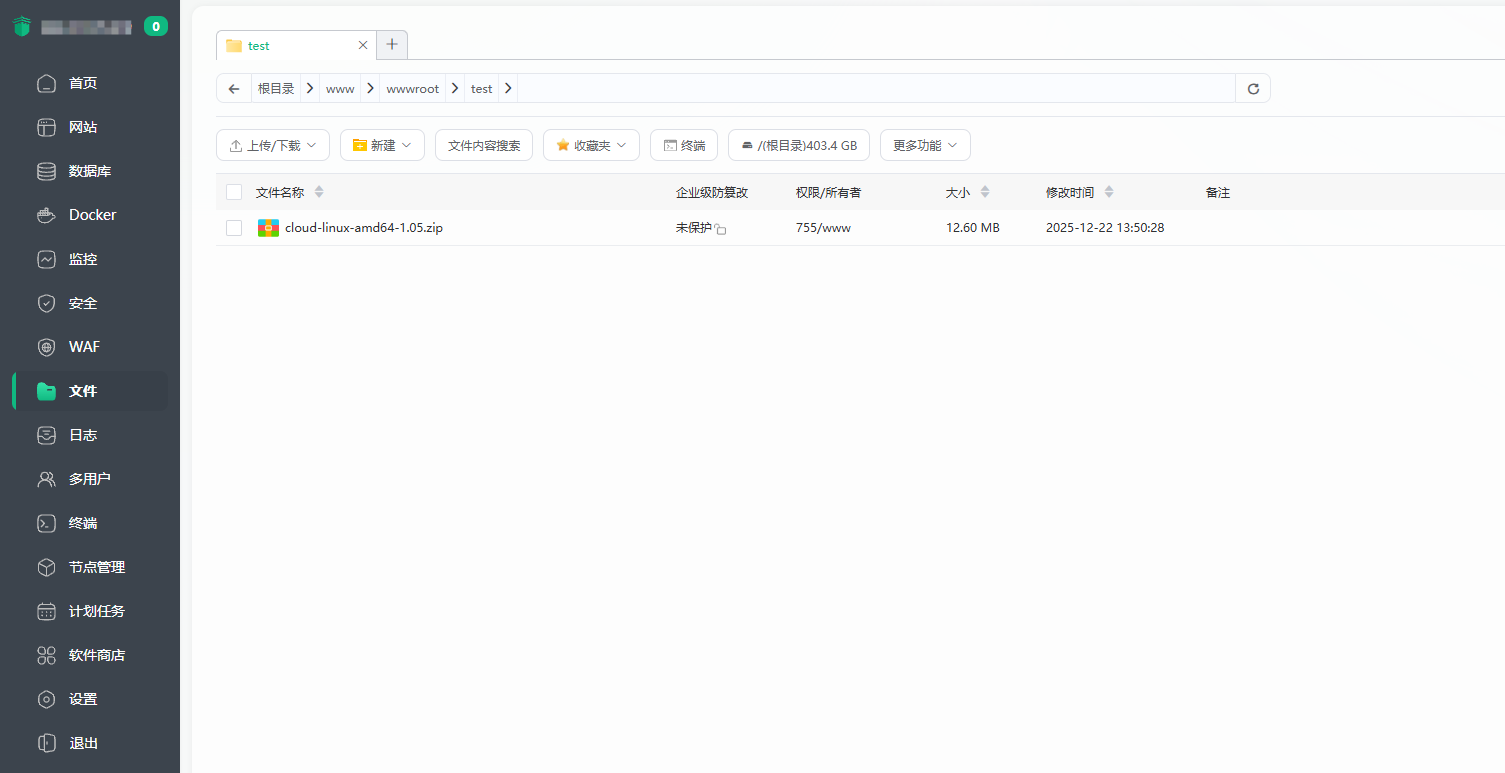Open the 数据库 database sidebar item

coord(90,171)
